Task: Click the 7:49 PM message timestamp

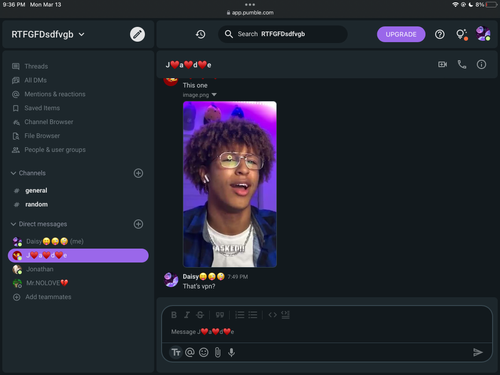Action: point(238,277)
